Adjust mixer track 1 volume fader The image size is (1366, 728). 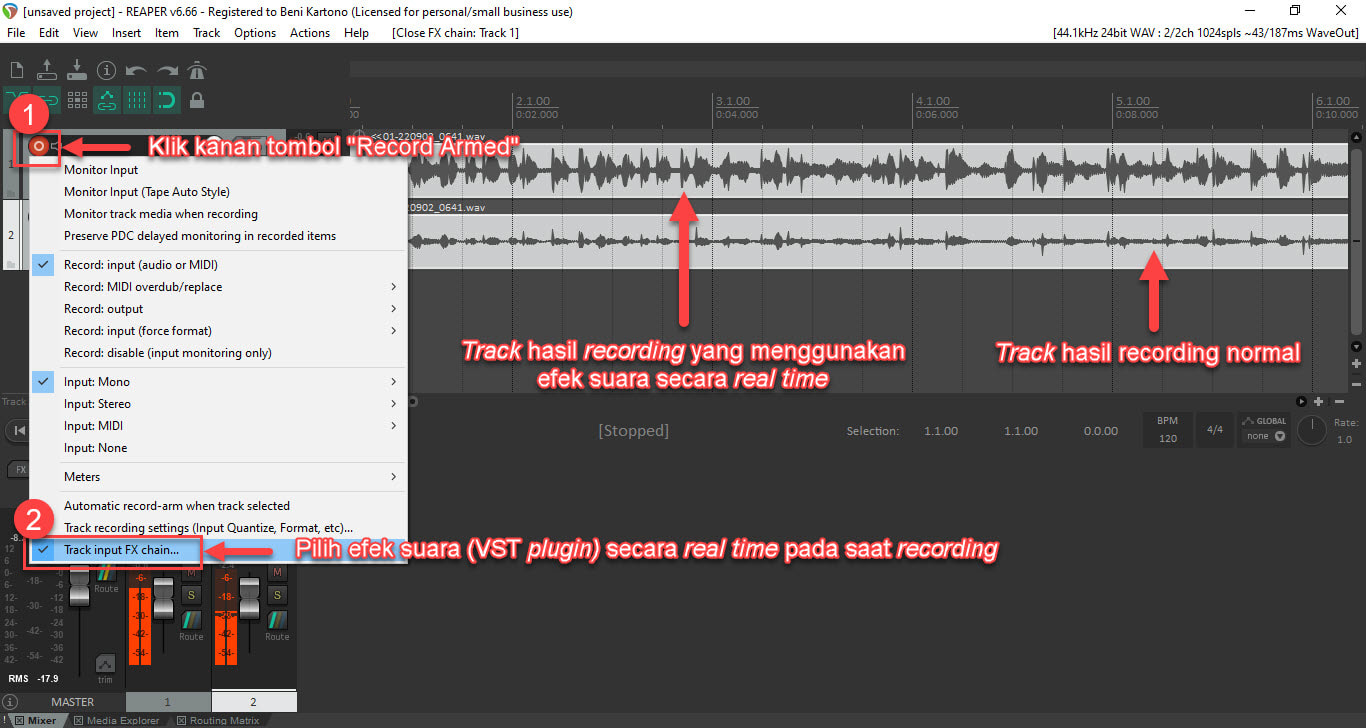click(x=163, y=598)
